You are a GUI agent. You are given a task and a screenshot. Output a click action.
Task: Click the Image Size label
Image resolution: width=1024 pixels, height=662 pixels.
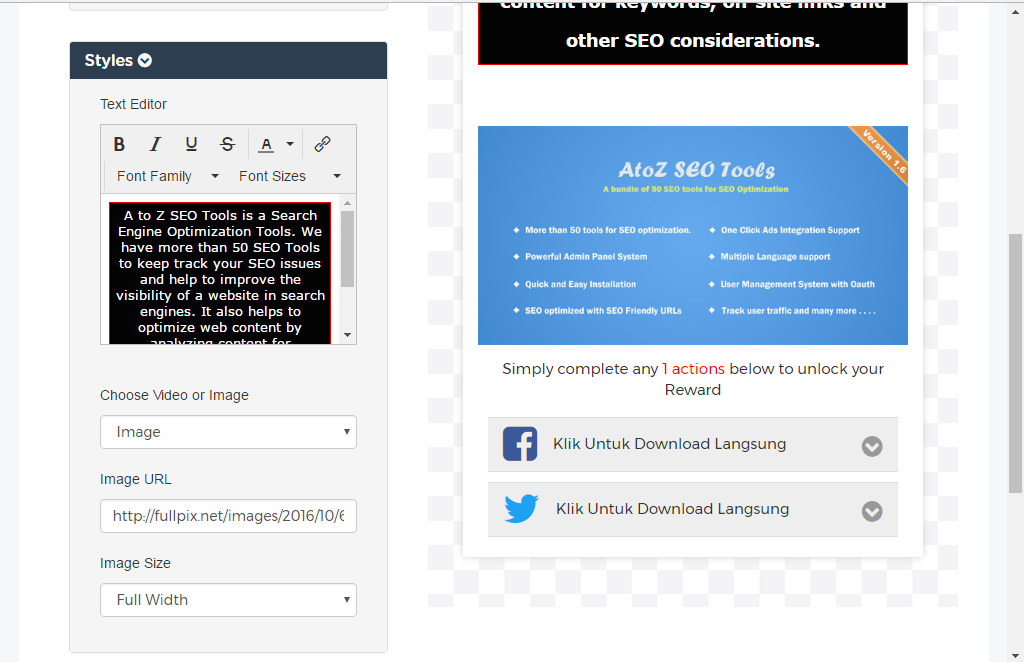tap(135, 563)
